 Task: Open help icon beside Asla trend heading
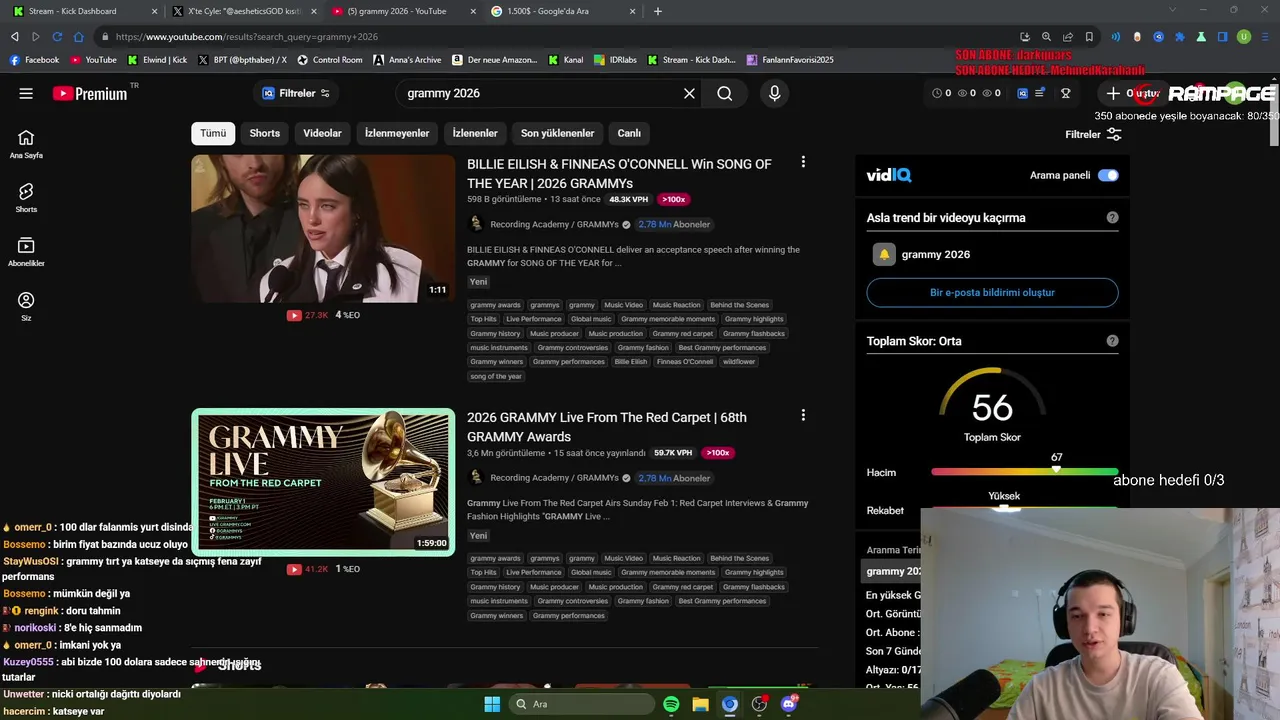point(1112,217)
